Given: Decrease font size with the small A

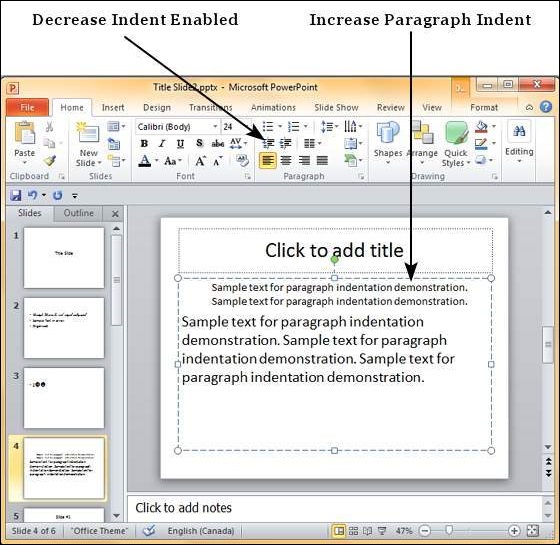Looking at the screenshot, I should 218,162.
